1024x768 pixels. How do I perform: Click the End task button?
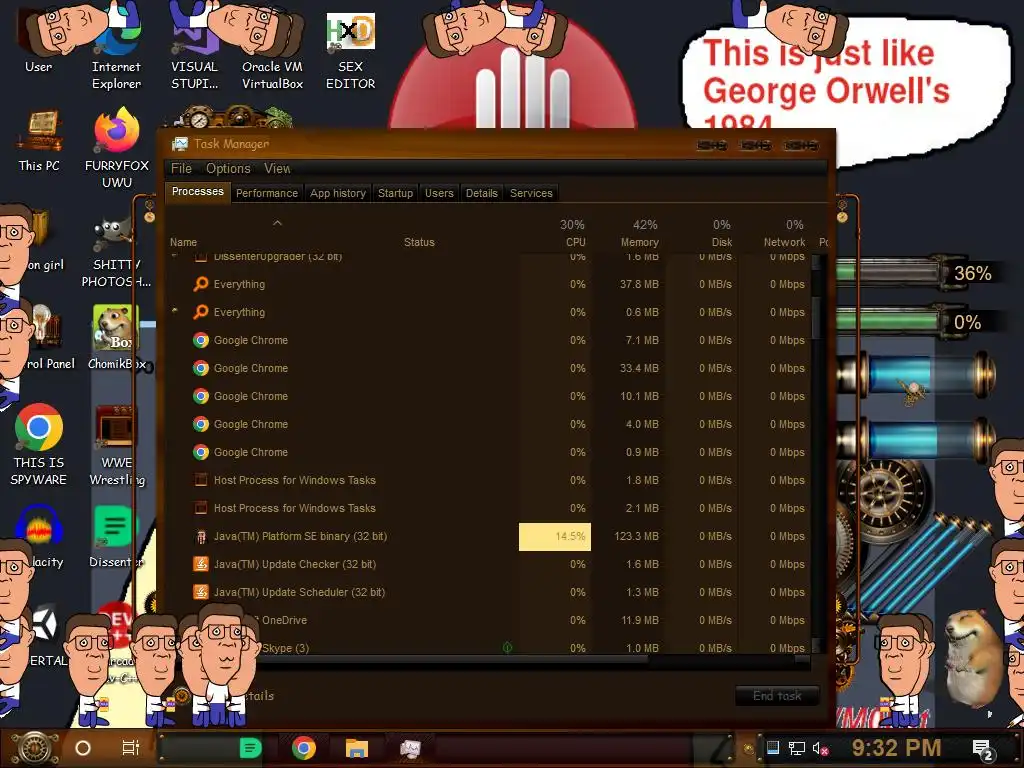tap(777, 696)
